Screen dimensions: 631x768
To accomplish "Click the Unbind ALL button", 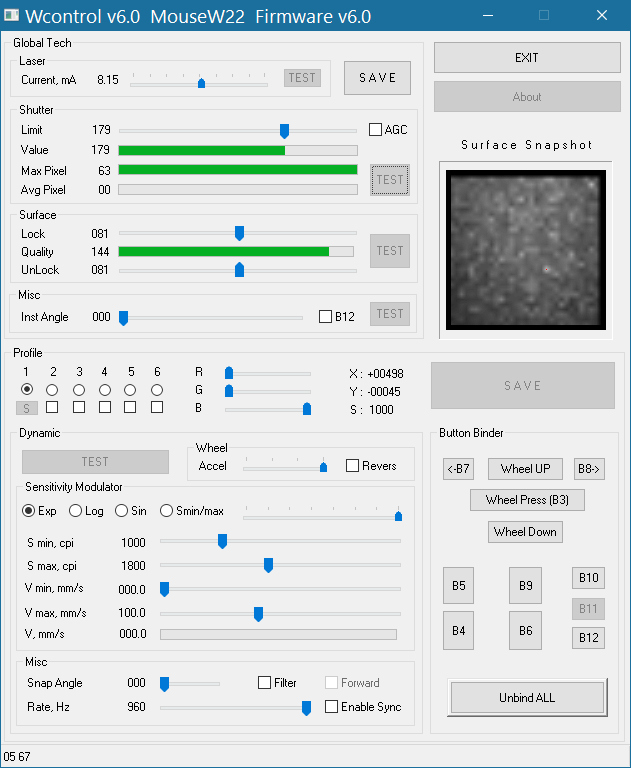I will [x=527, y=697].
